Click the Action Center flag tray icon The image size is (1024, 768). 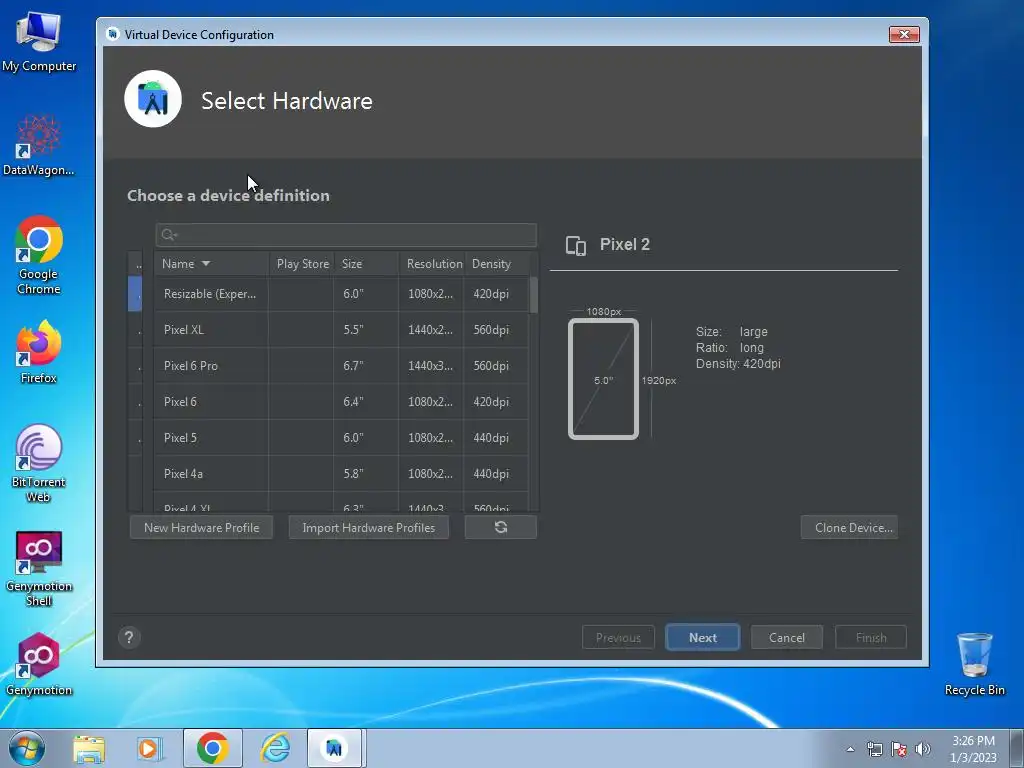(x=899, y=749)
